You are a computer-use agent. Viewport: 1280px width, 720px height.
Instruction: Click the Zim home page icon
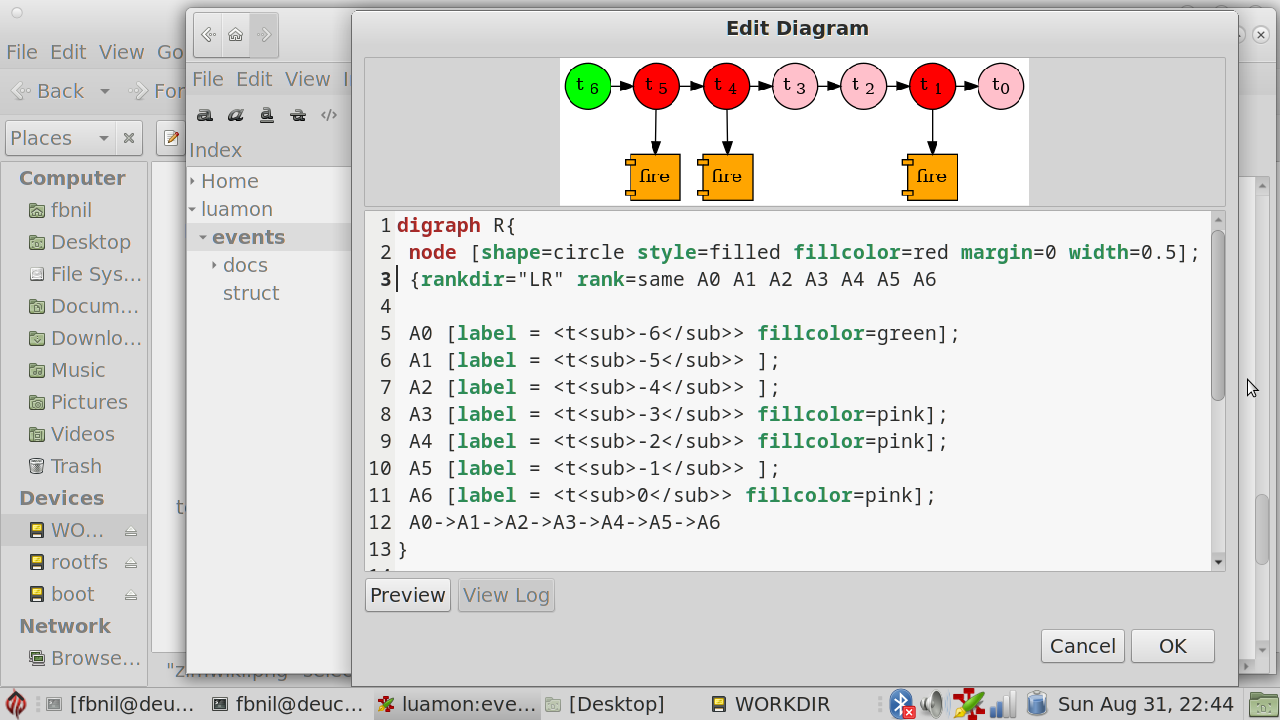pos(236,35)
